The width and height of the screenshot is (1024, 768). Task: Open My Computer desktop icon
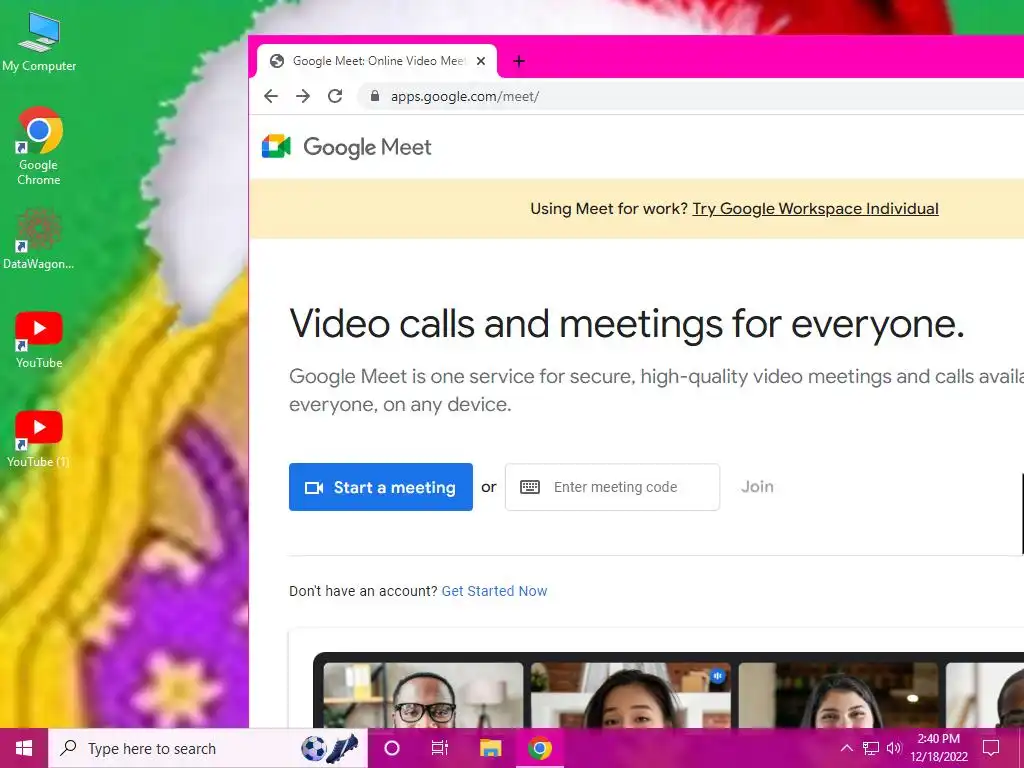(39, 41)
